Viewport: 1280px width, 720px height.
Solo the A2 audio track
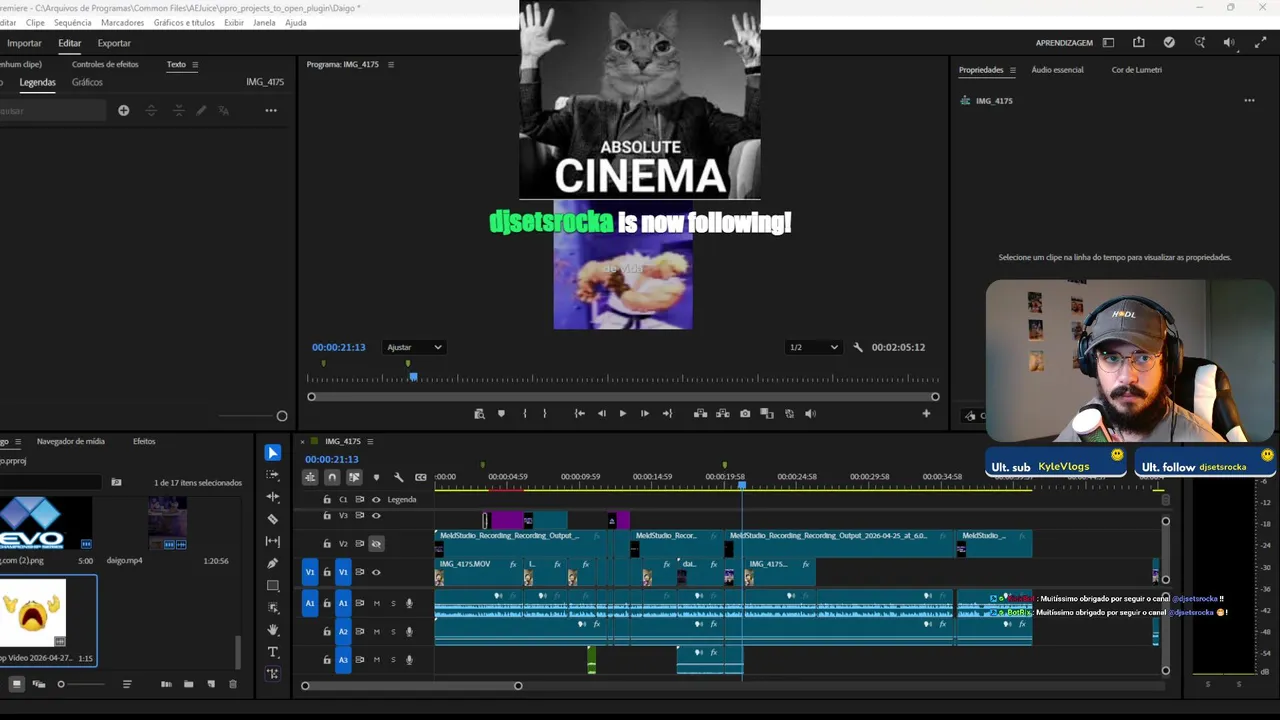[x=393, y=632]
